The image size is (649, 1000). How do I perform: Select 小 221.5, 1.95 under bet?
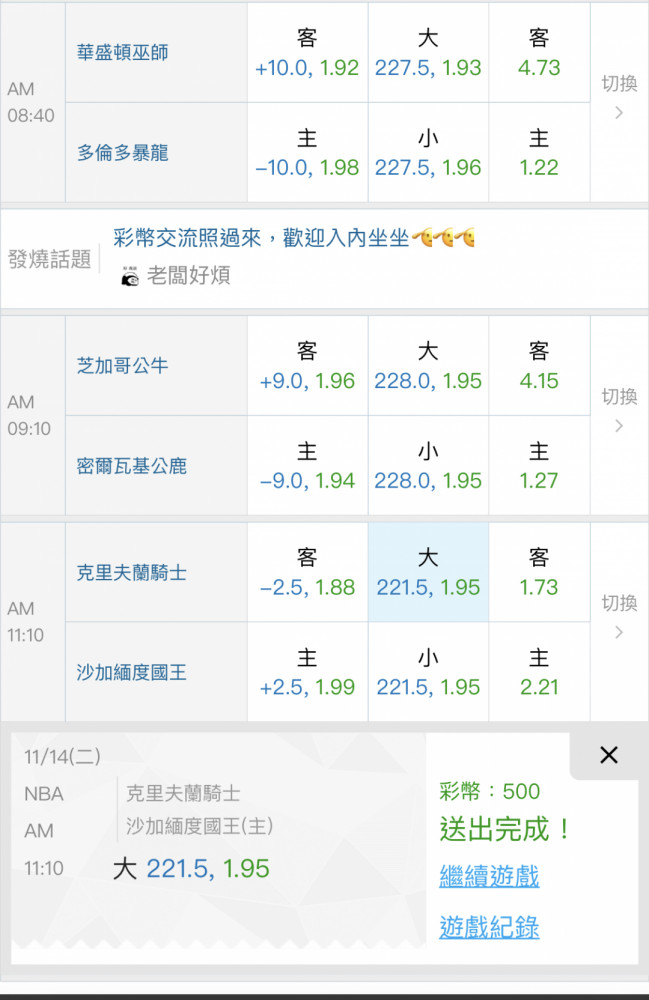(428, 672)
